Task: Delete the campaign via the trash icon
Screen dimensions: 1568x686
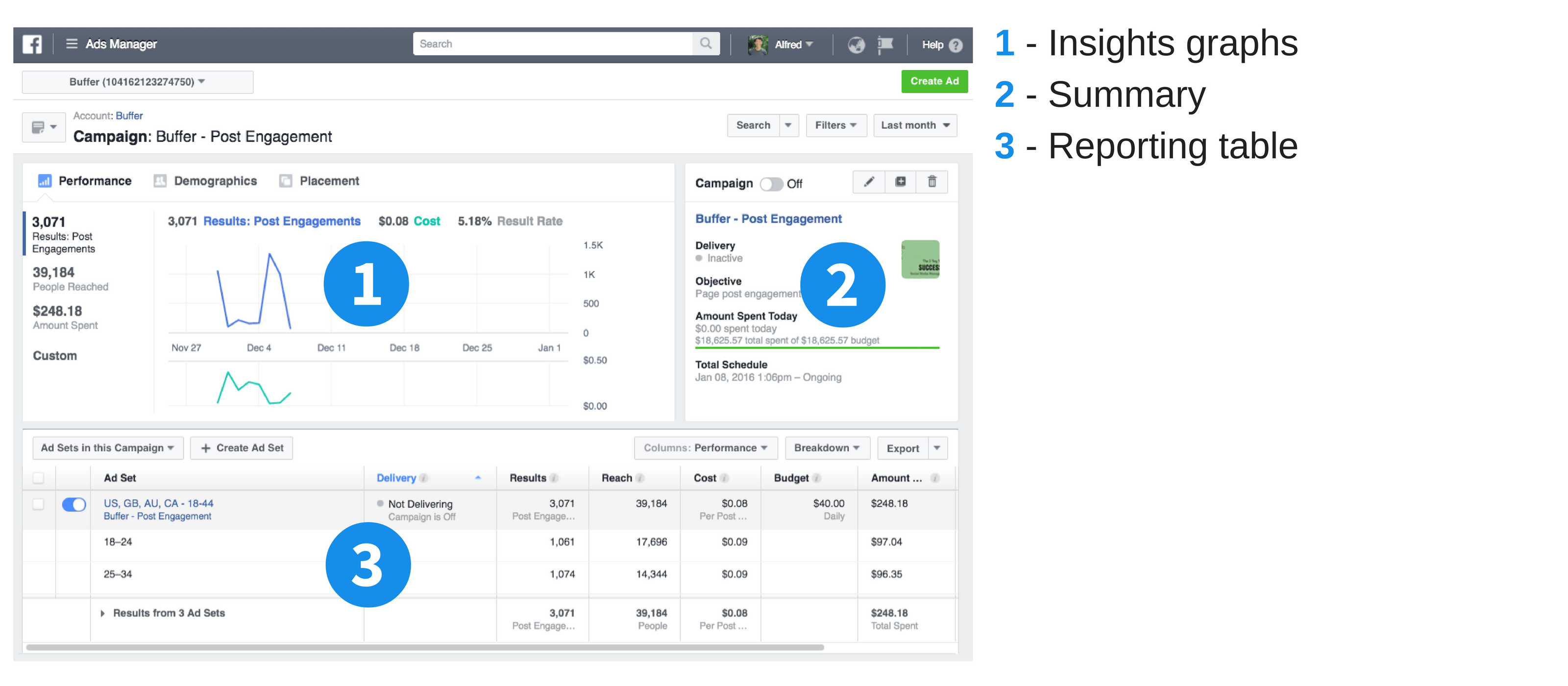Action: [933, 181]
